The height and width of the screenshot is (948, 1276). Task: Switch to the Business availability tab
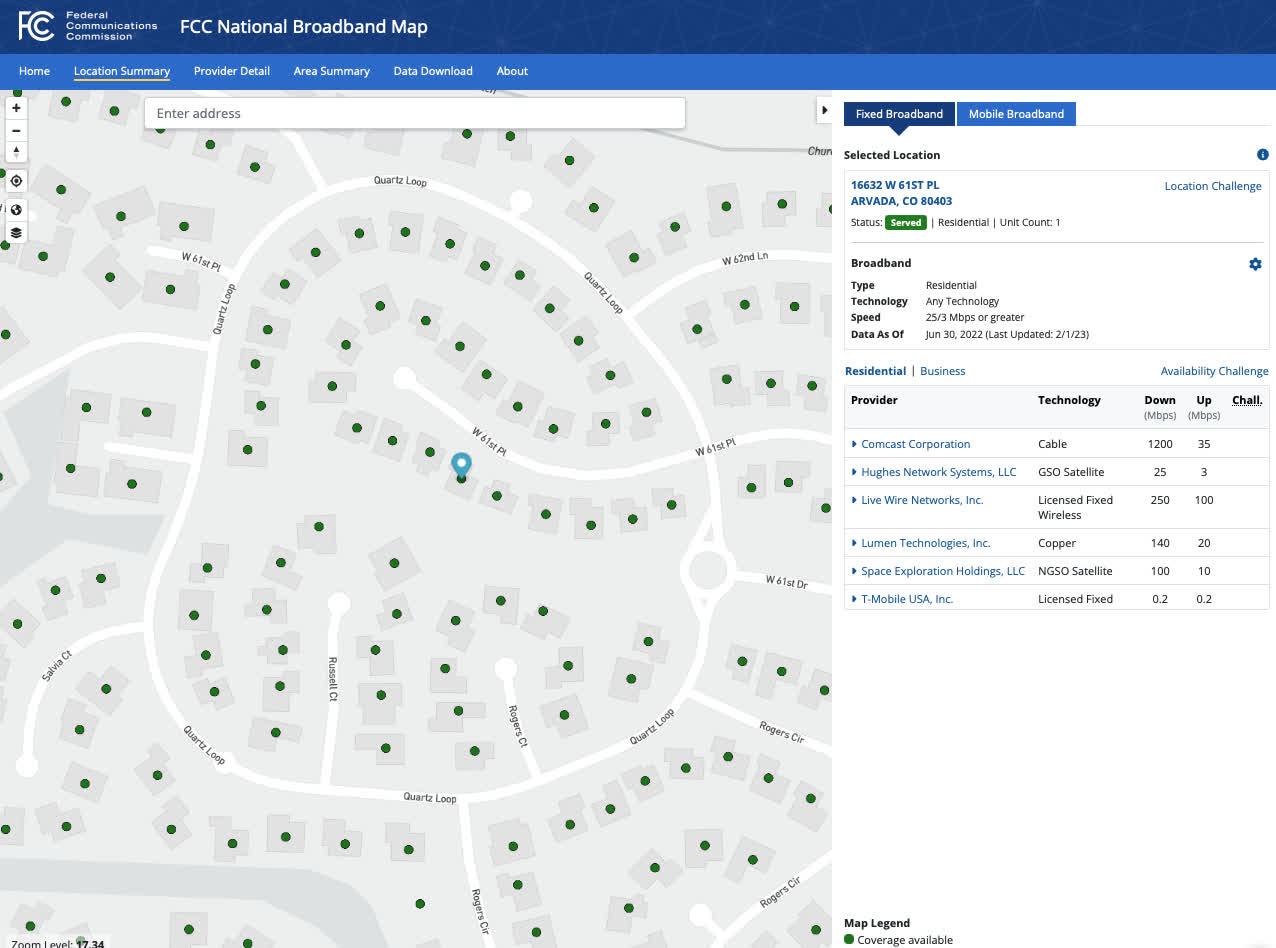click(943, 371)
